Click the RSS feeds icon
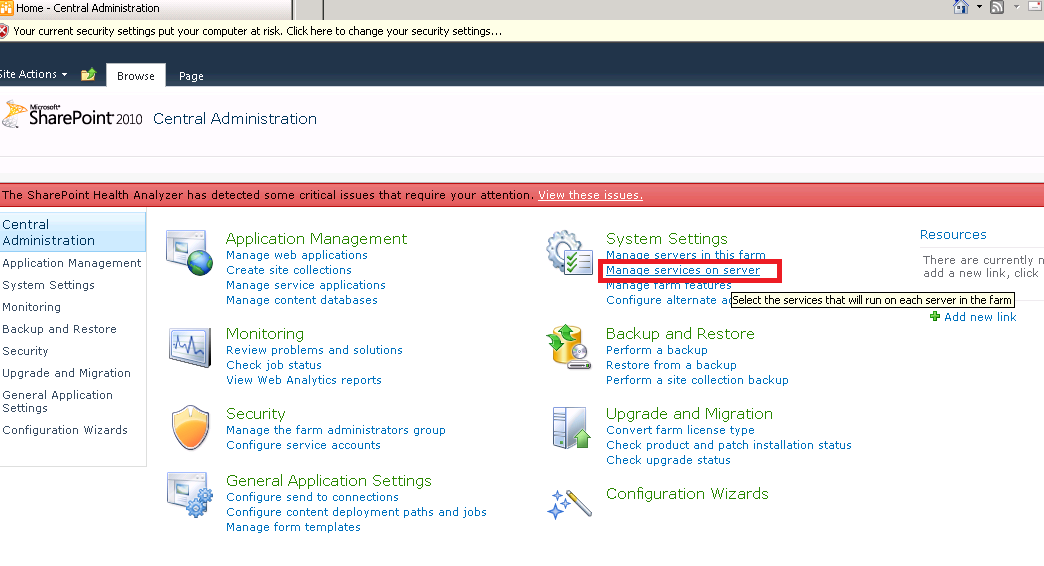Image resolution: width=1044 pixels, height=566 pixels. pyautogui.click(x=997, y=7)
